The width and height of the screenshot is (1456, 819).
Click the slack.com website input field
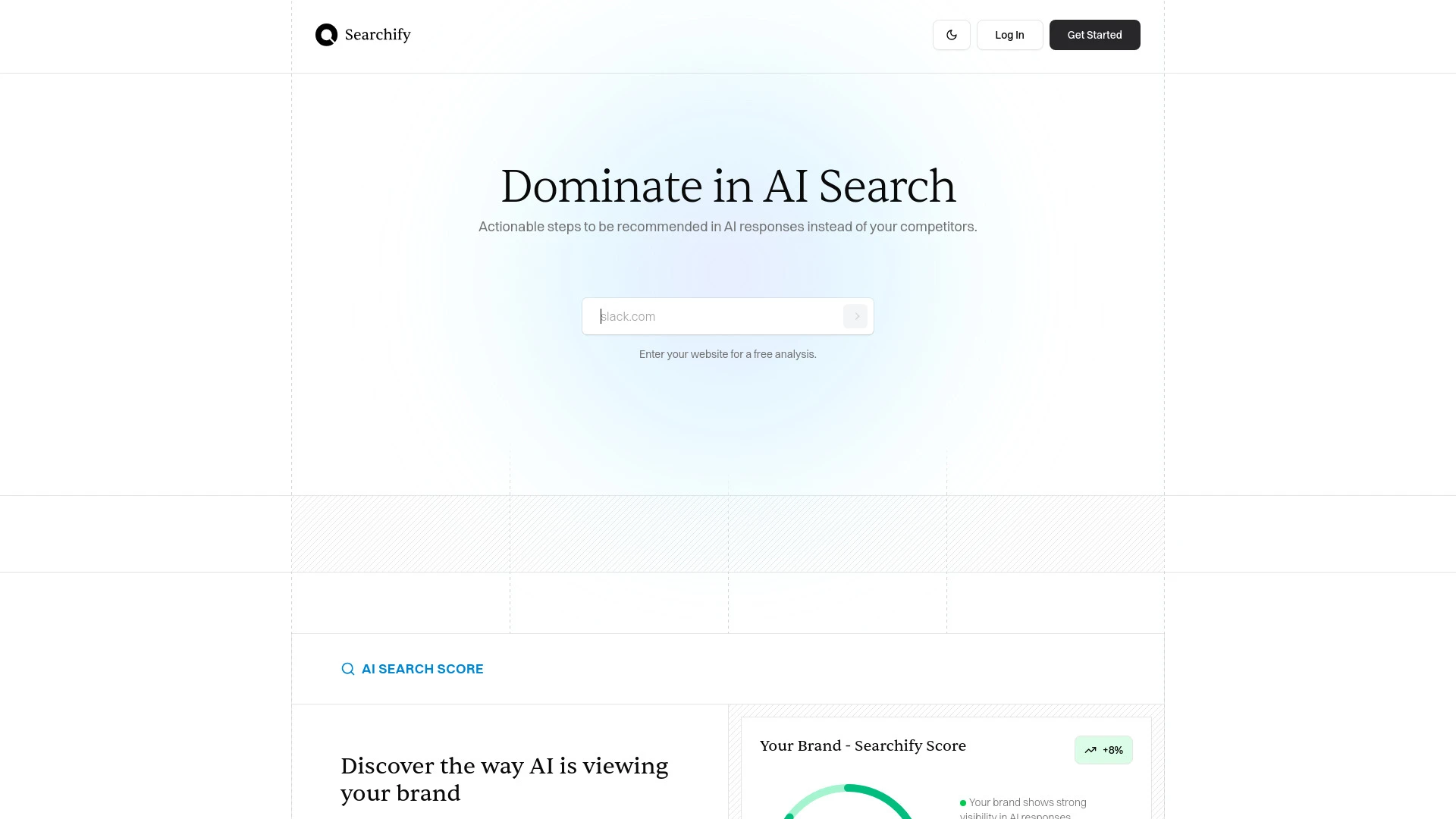(713, 316)
